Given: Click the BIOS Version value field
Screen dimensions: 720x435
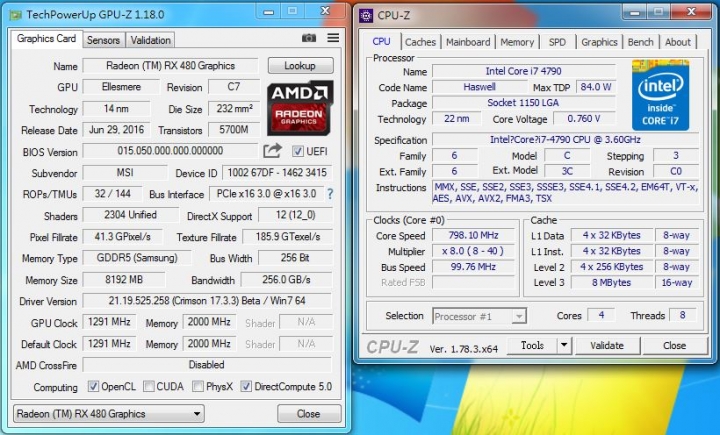Looking at the screenshot, I should click(x=170, y=151).
